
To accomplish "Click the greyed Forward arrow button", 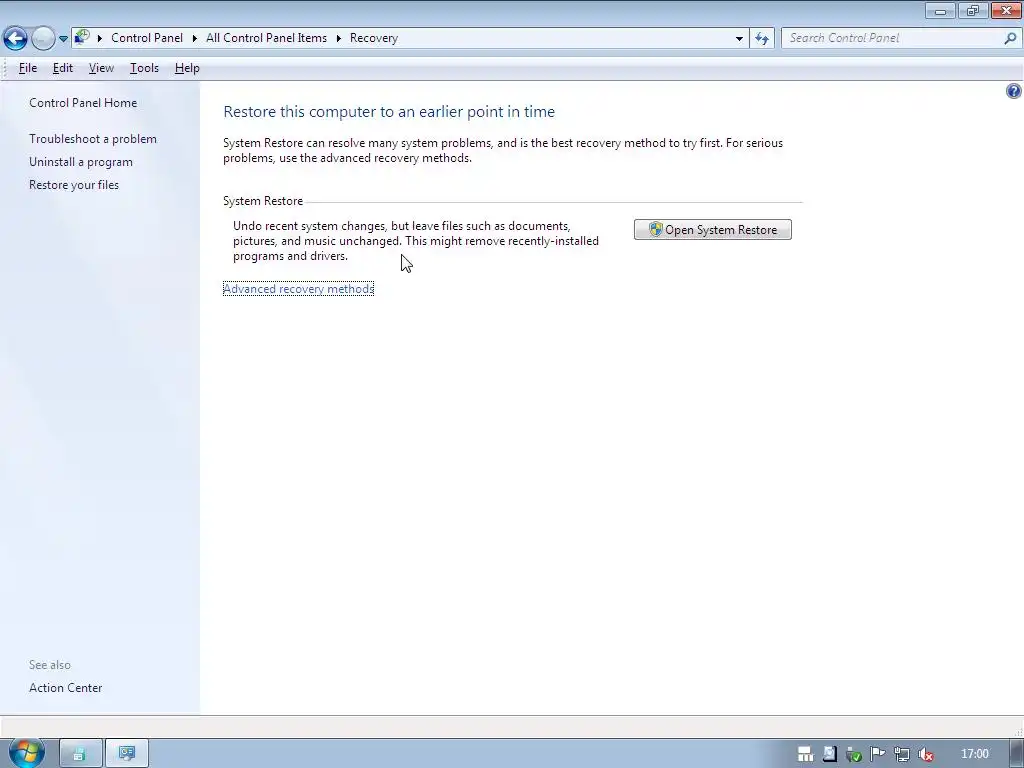I will pyautogui.click(x=43, y=39).
